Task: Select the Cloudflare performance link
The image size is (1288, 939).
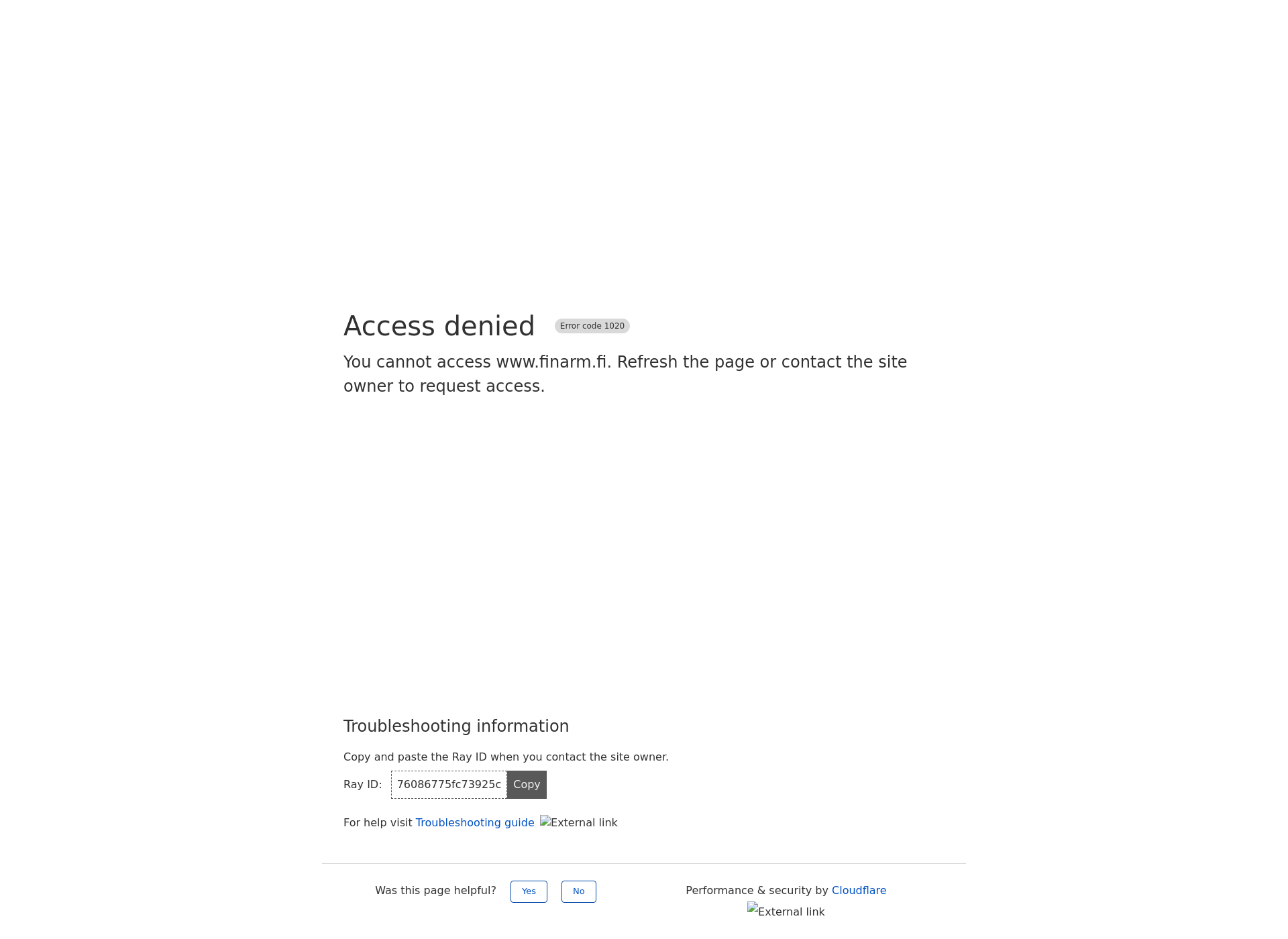Action: pos(859,889)
